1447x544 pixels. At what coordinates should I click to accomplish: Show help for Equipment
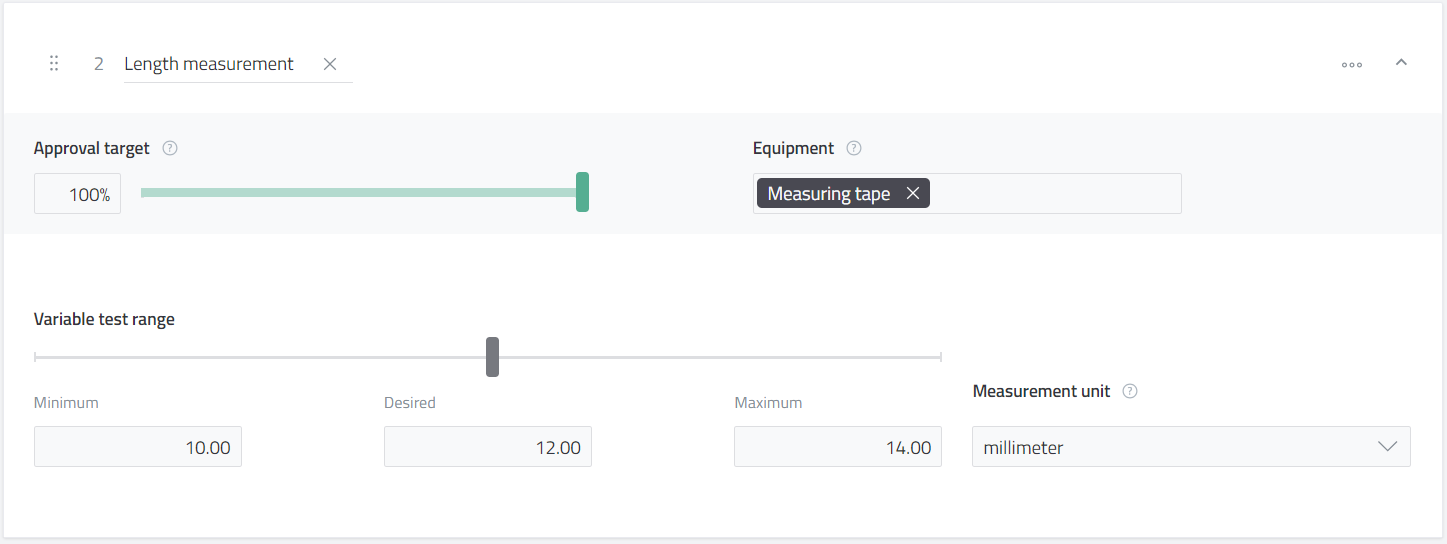(x=854, y=149)
